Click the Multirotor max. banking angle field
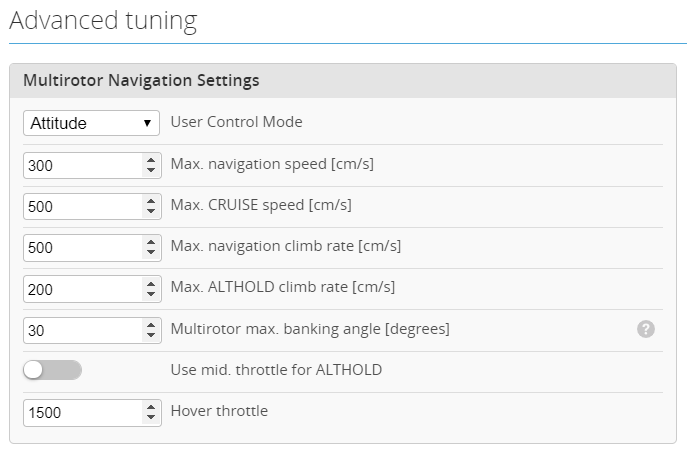This screenshot has width=687, height=451. [82, 330]
